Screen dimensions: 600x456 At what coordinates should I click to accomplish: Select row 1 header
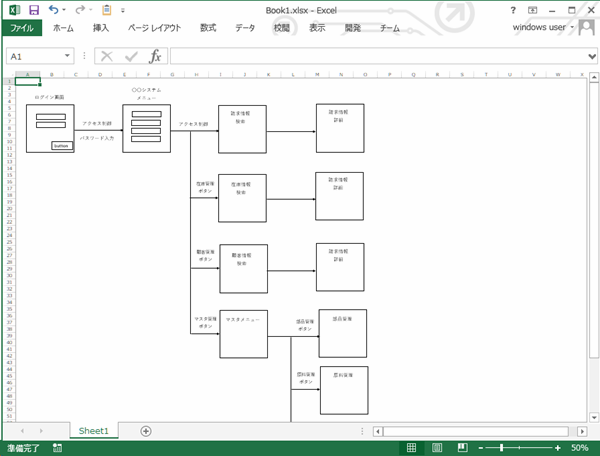click(9, 81)
